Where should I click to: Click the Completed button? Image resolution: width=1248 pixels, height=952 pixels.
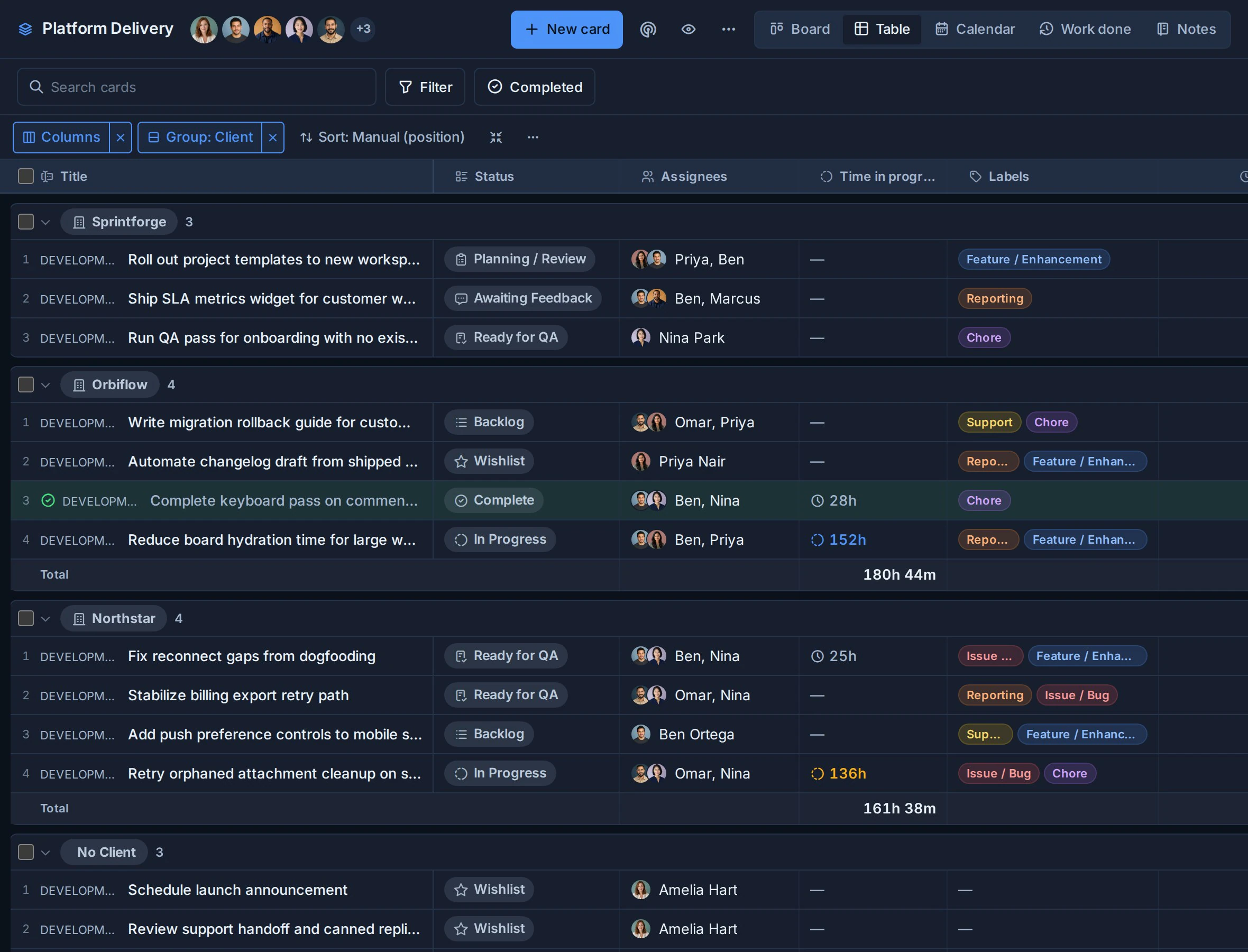click(x=534, y=87)
